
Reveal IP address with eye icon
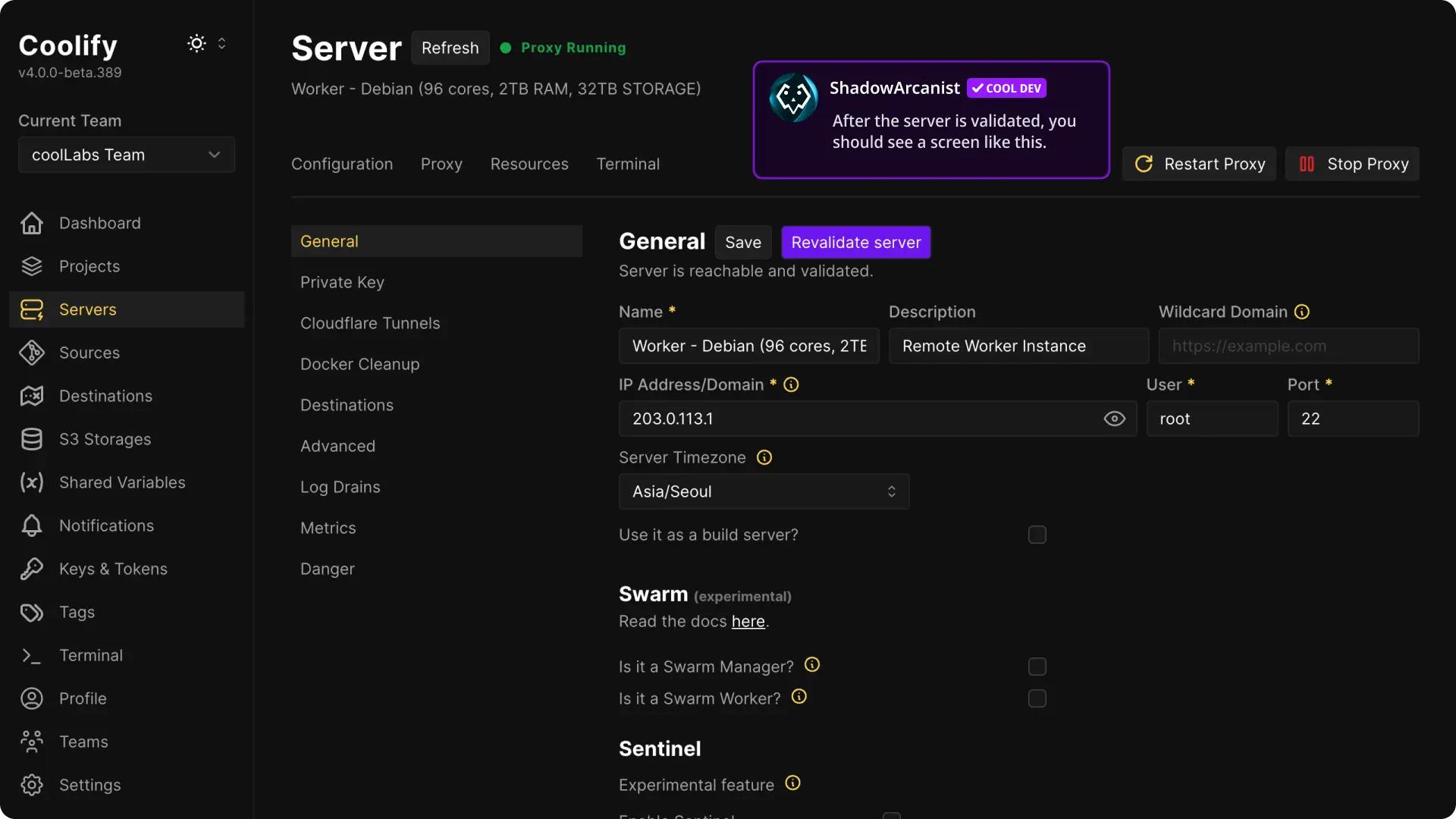(x=1114, y=419)
